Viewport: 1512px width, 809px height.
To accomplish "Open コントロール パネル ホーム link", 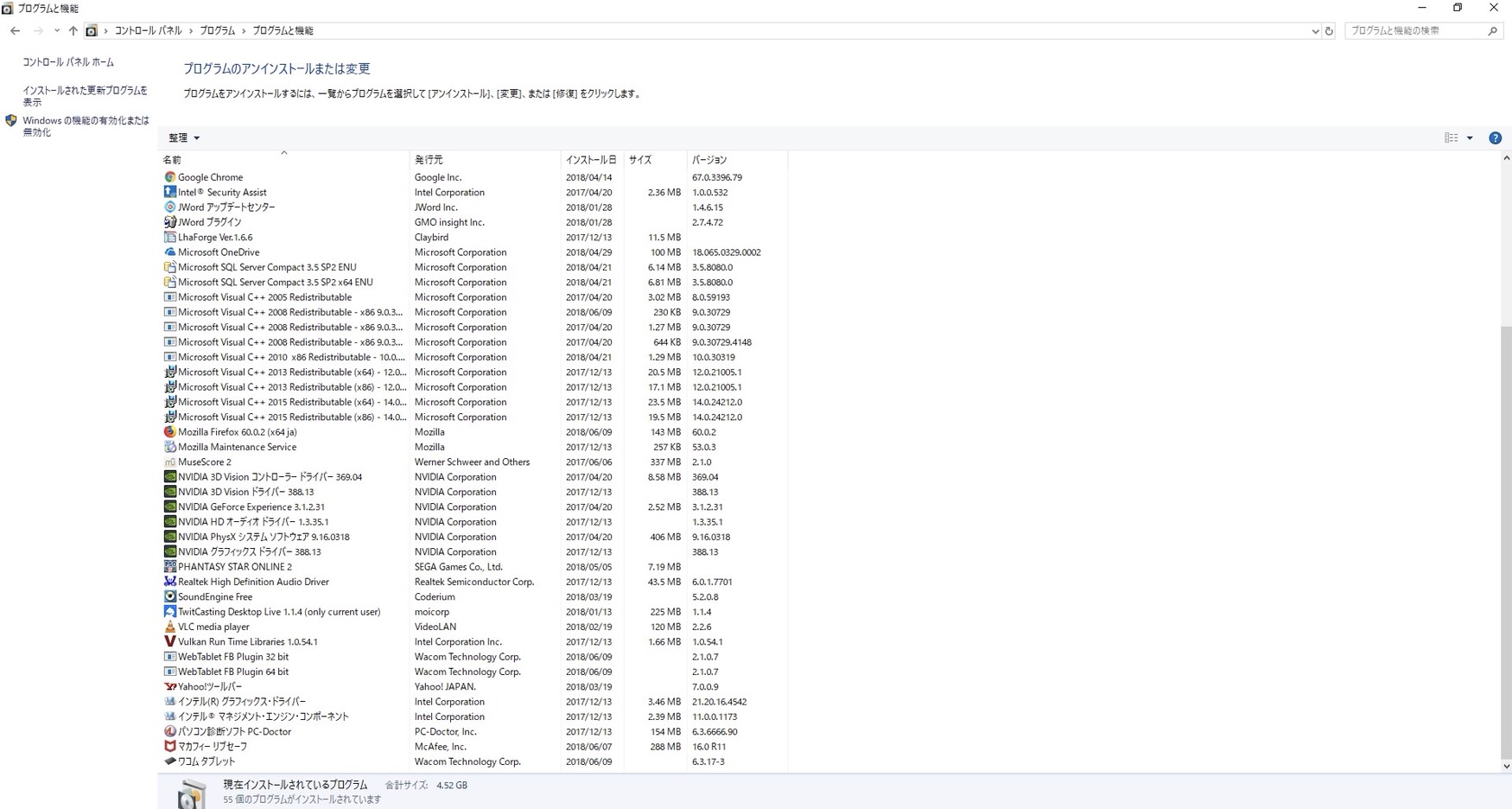I will point(68,62).
